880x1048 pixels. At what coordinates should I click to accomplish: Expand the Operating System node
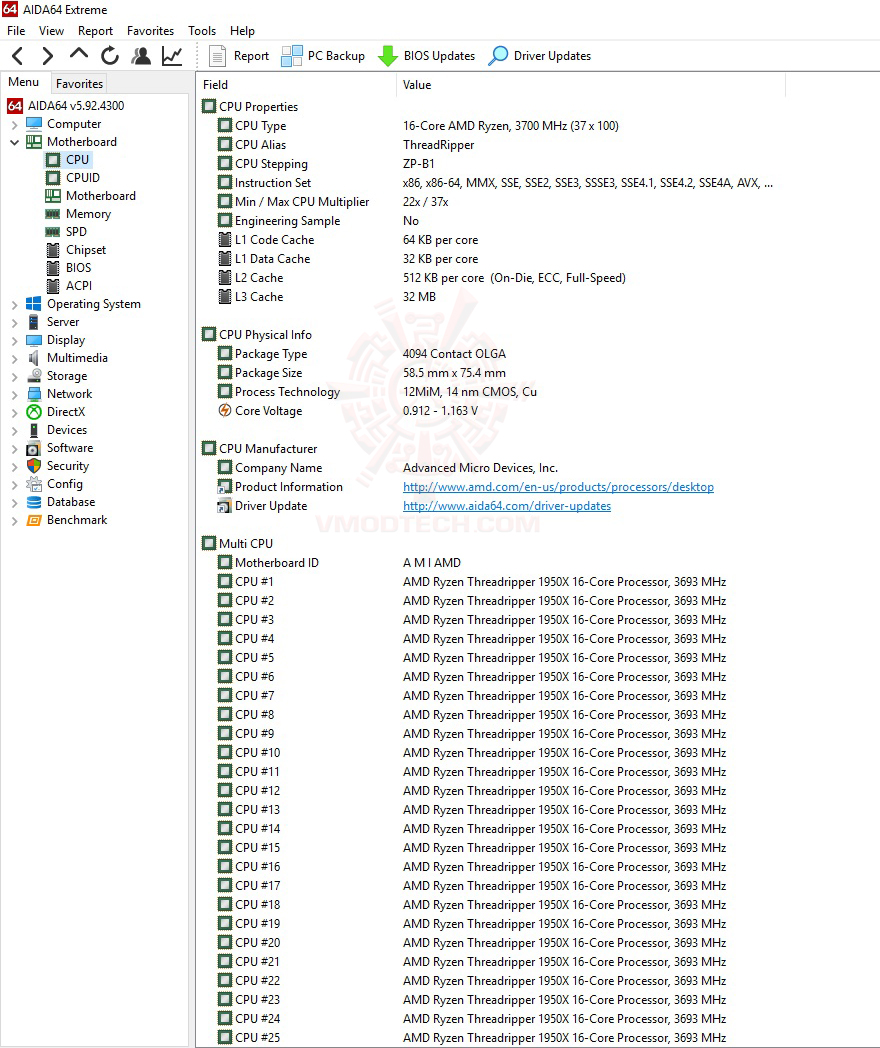coord(14,305)
